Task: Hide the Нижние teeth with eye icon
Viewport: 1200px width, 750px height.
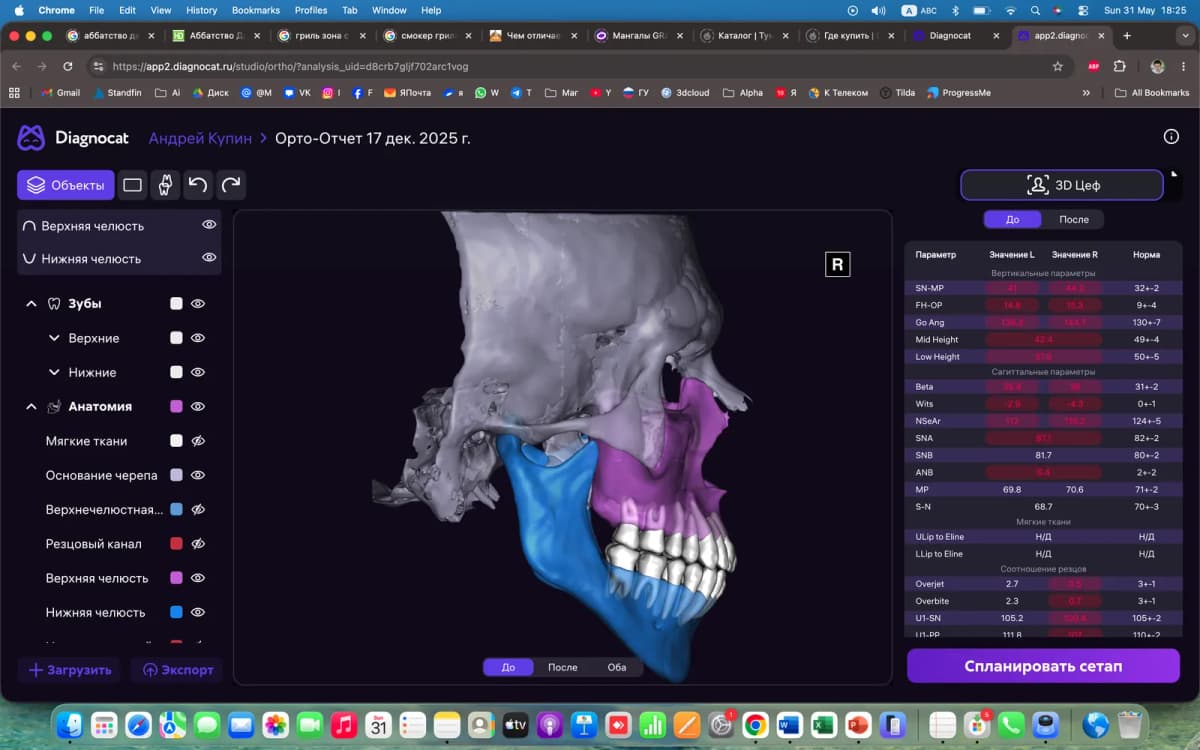Action: point(198,372)
